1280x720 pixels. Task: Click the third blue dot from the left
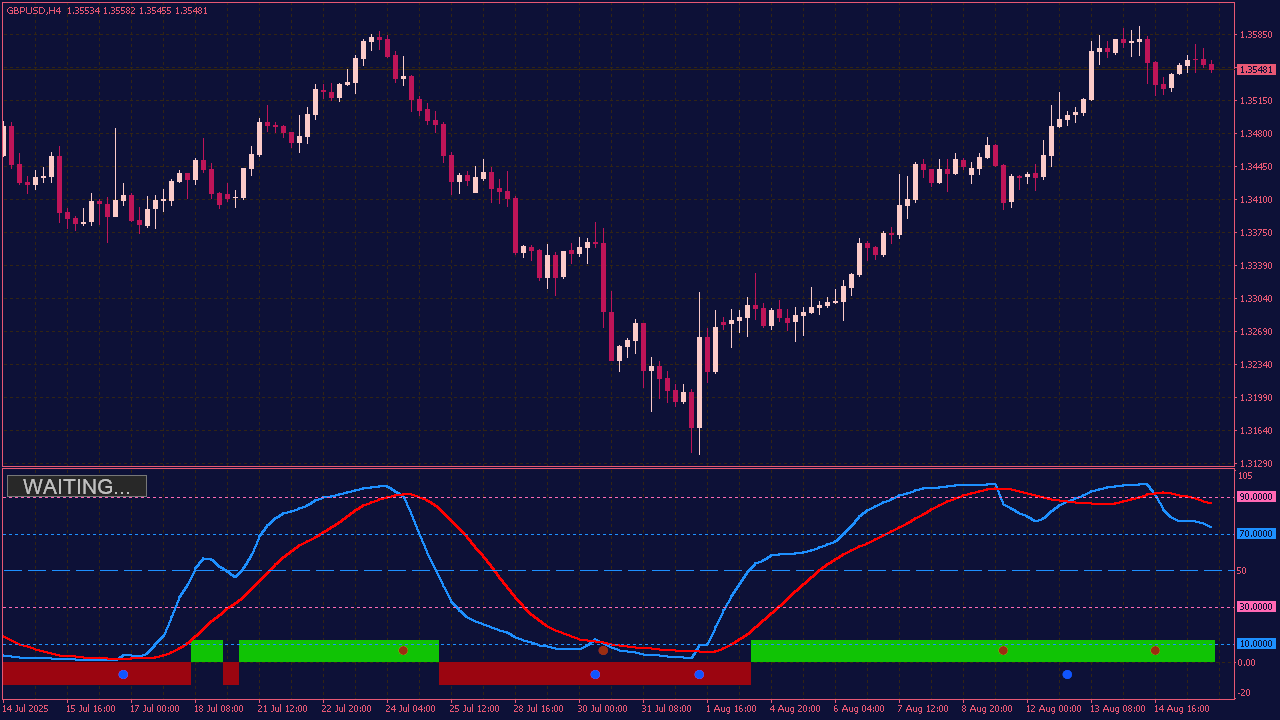click(x=699, y=675)
